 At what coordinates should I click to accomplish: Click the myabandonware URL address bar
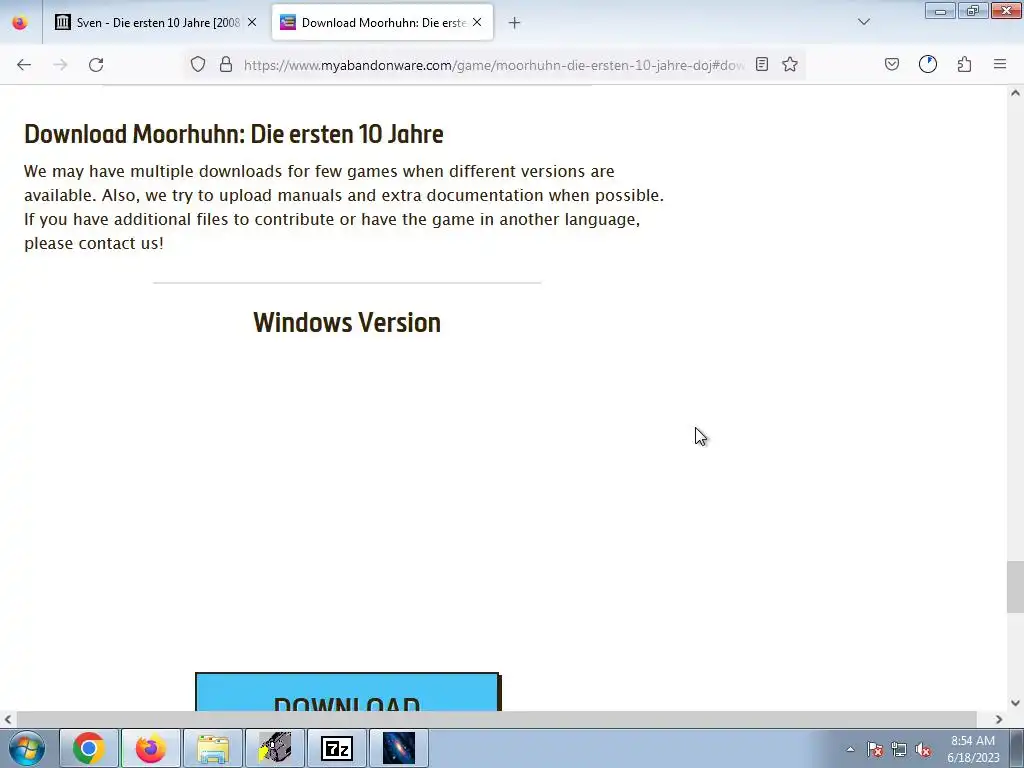(493, 65)
